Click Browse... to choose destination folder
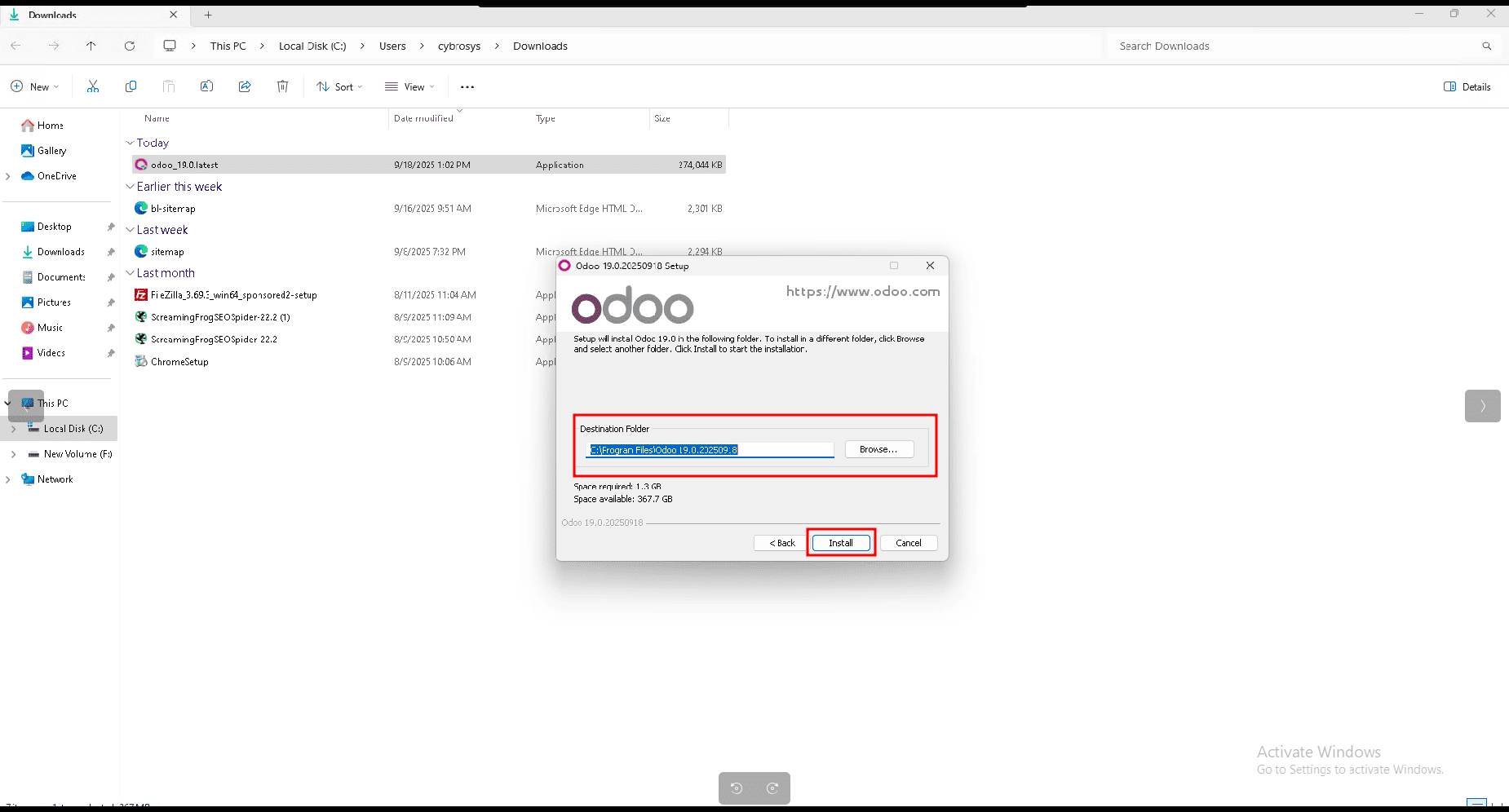The width and height of the screenshot is (1509, 812). point(879,449)
